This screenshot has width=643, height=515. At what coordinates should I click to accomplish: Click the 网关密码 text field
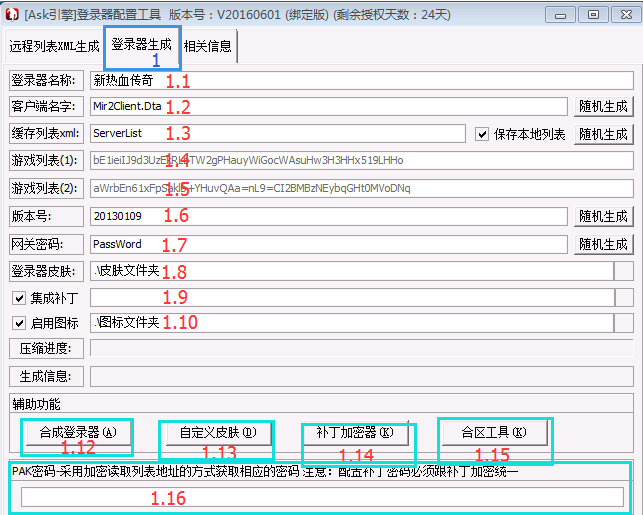coord(330,244)
